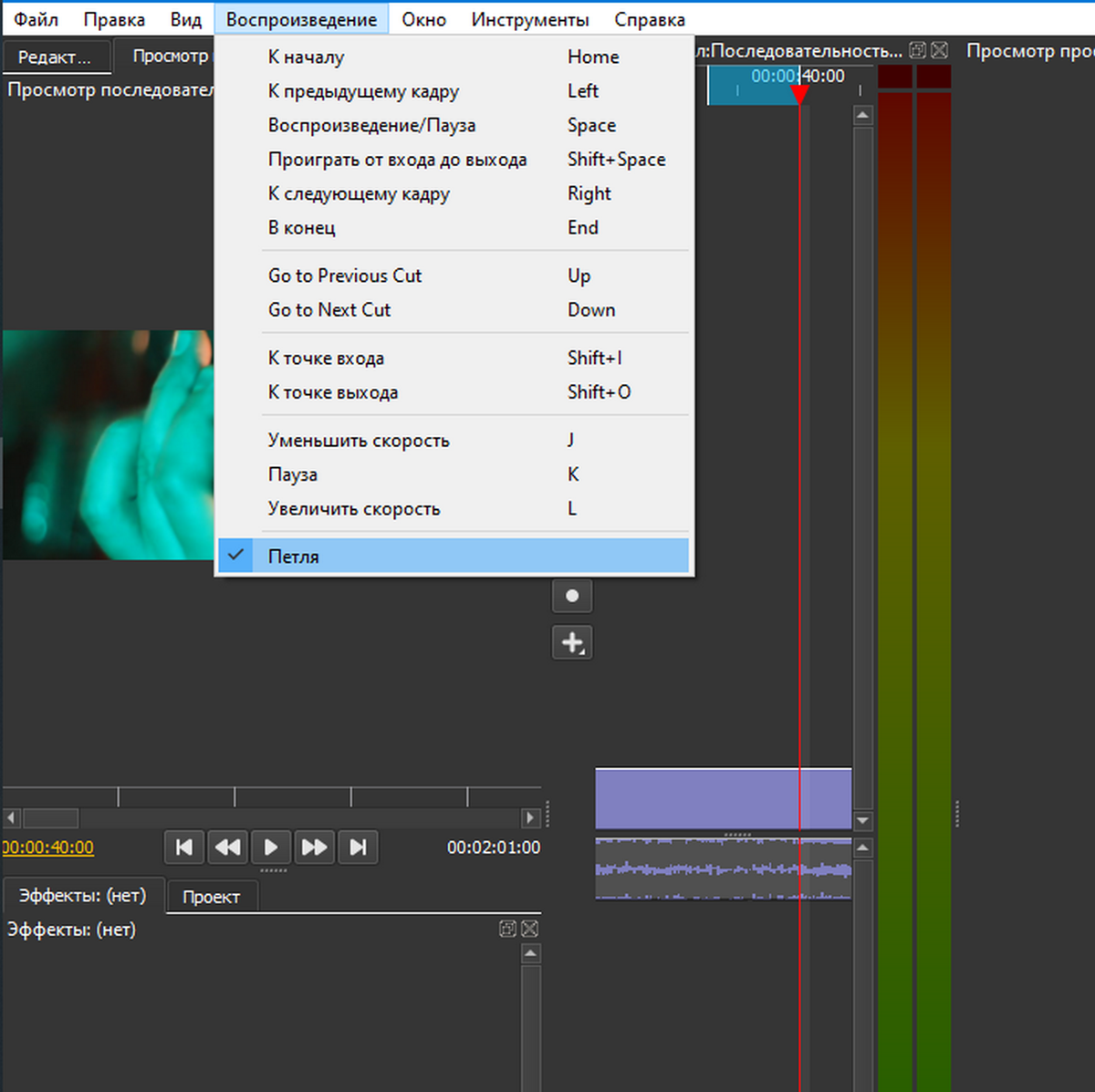This screenshot has height=1092, width=1095.
Task: Click skip to end playback button
Action: pyautogui.click(x=358, y=848)
